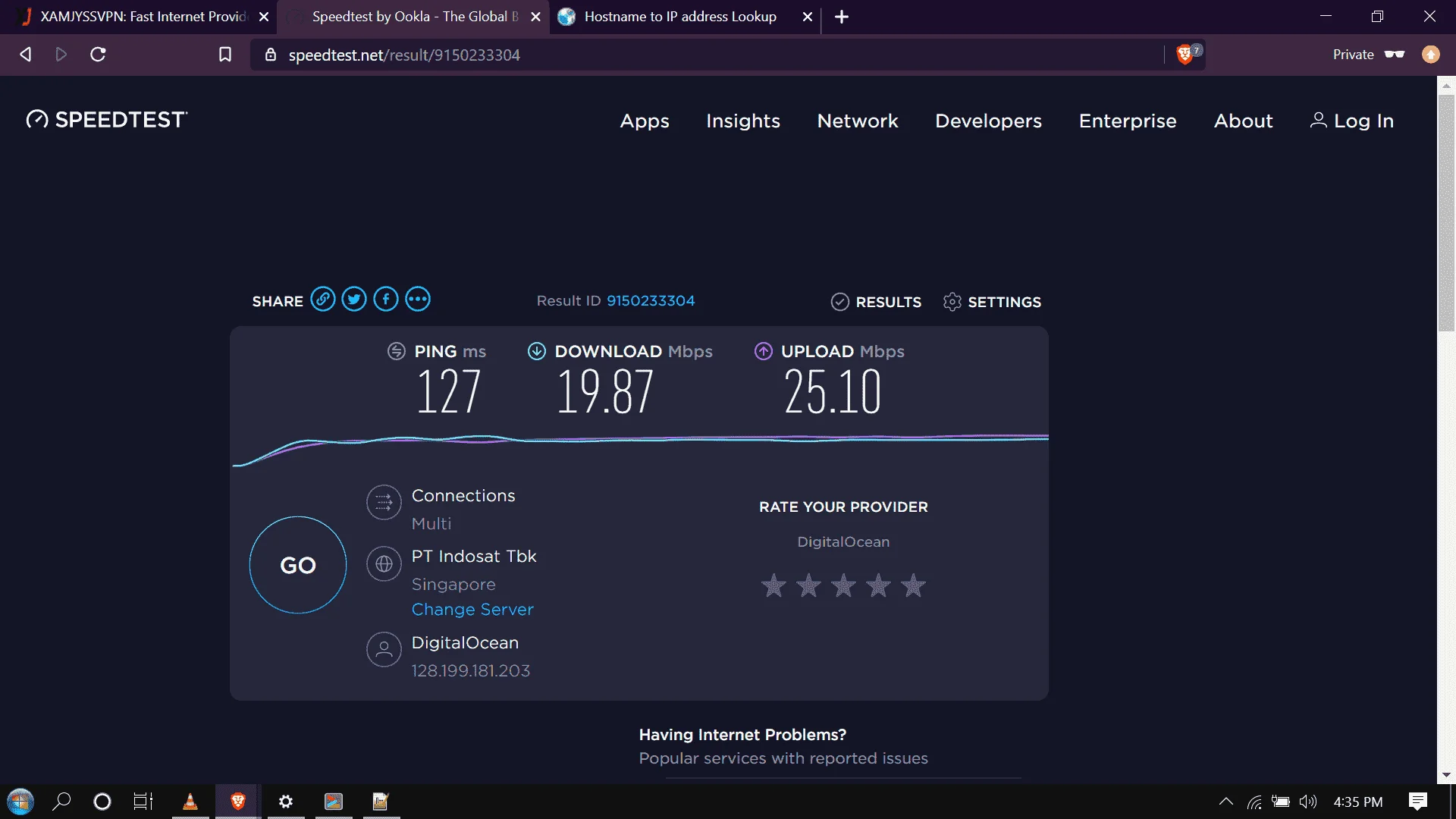The height and width of the screenshot is (819, 1456).
Task: Open the Windows notification center
Action: 1418,802
